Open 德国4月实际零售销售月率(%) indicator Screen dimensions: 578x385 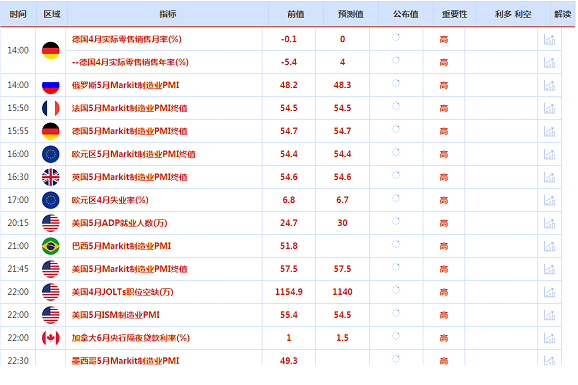tap(126, 39)
